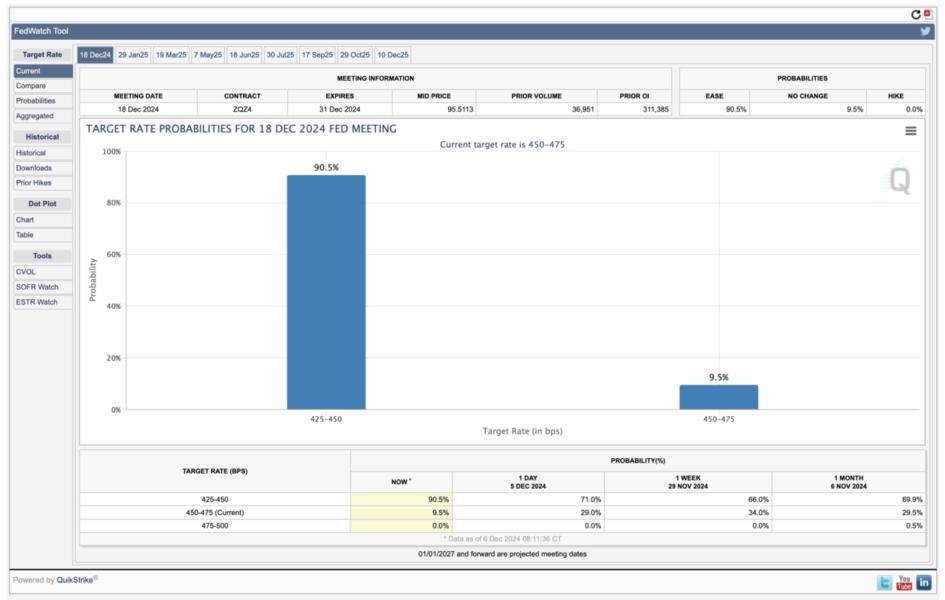Click the 9.5% bar for 450-475
Viewport: 945px width, 600px height.
pyautogui.click(x=718, y=397)
